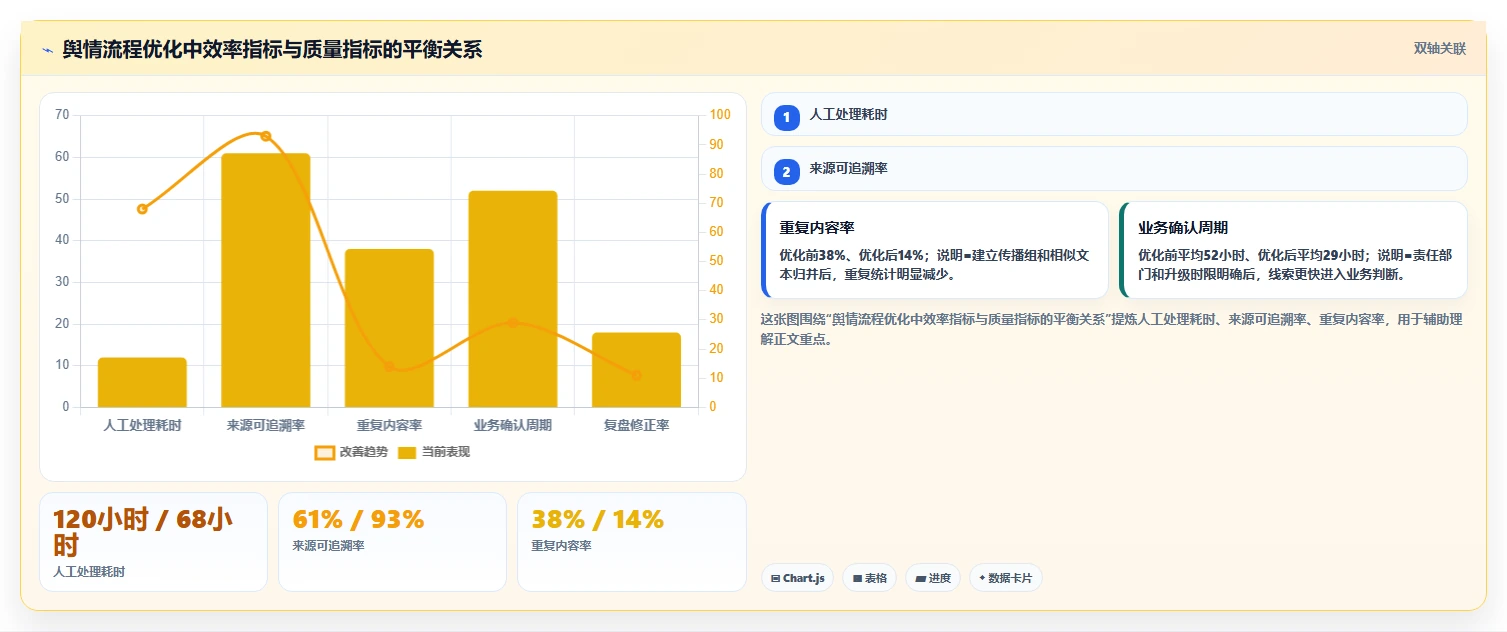Click the 重复内容率 label under 38% / 14%

(x=561, y=546)
